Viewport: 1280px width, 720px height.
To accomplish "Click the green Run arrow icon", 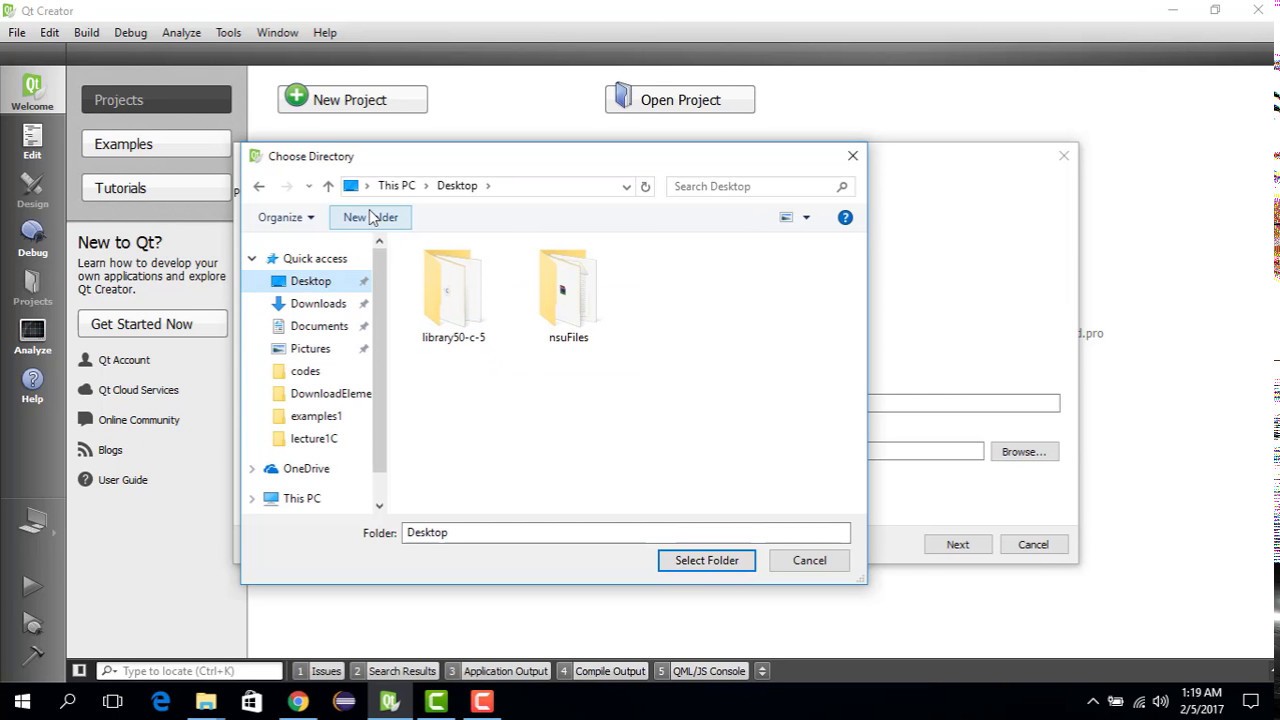I will [x=32, y=586].
